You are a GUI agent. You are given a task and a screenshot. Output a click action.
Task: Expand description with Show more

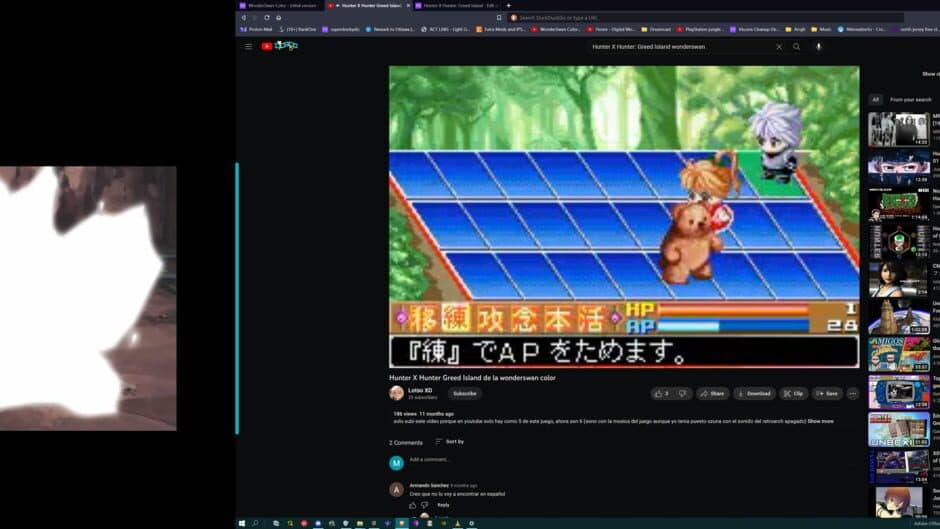820,421
